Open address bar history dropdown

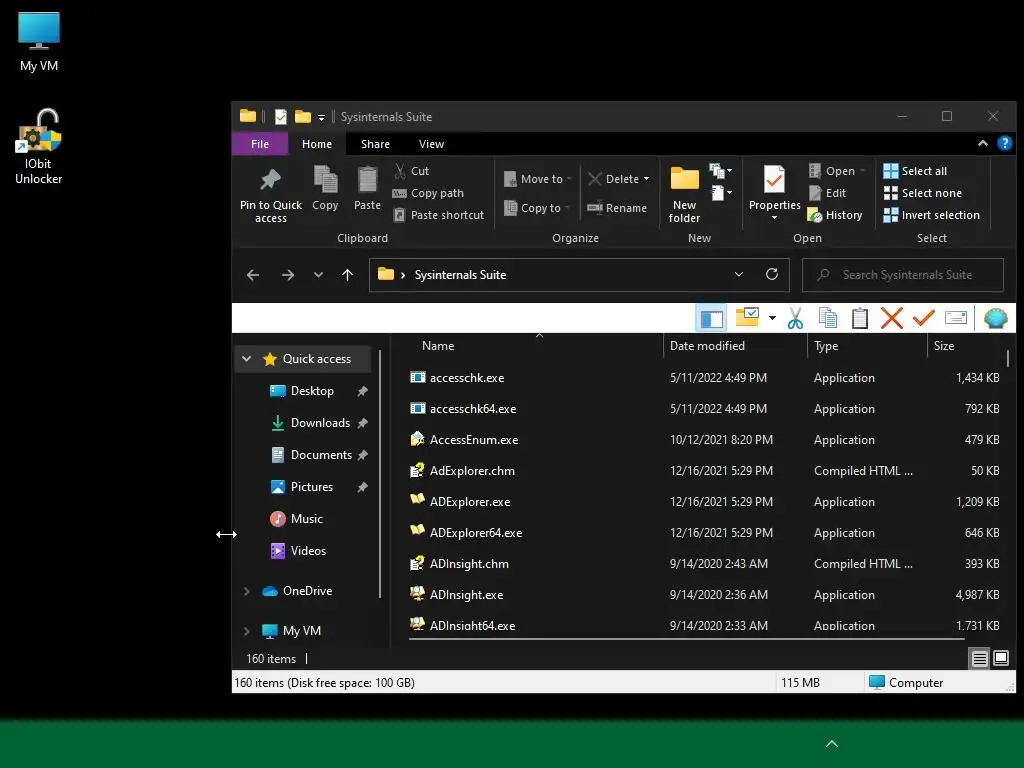coord(739,274)
